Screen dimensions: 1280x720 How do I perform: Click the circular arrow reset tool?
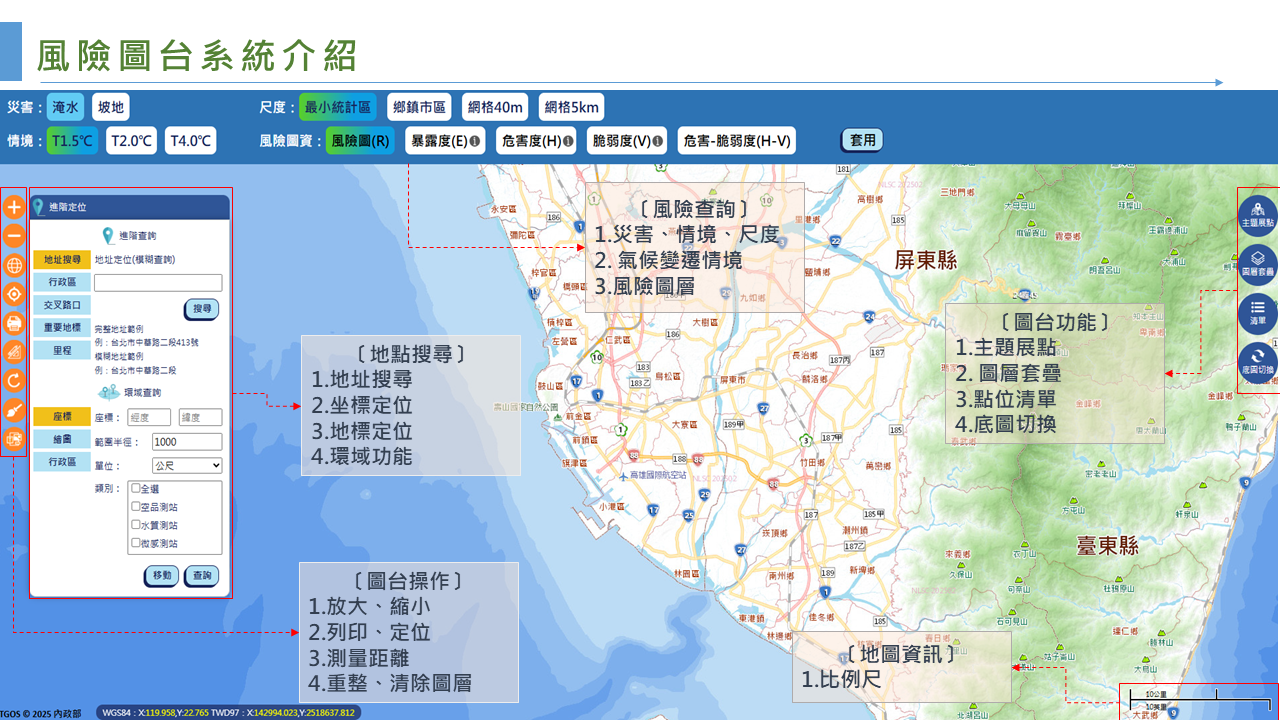point(14,380)
